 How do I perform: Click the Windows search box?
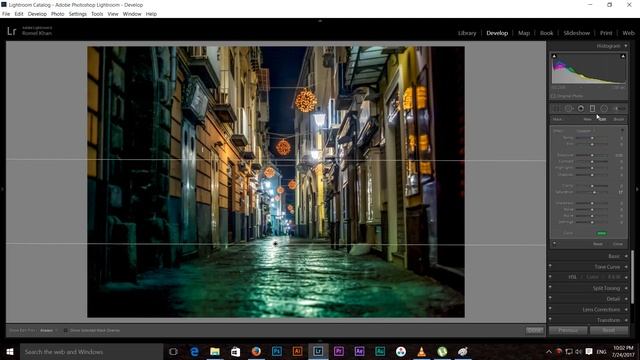pos(91,351)
